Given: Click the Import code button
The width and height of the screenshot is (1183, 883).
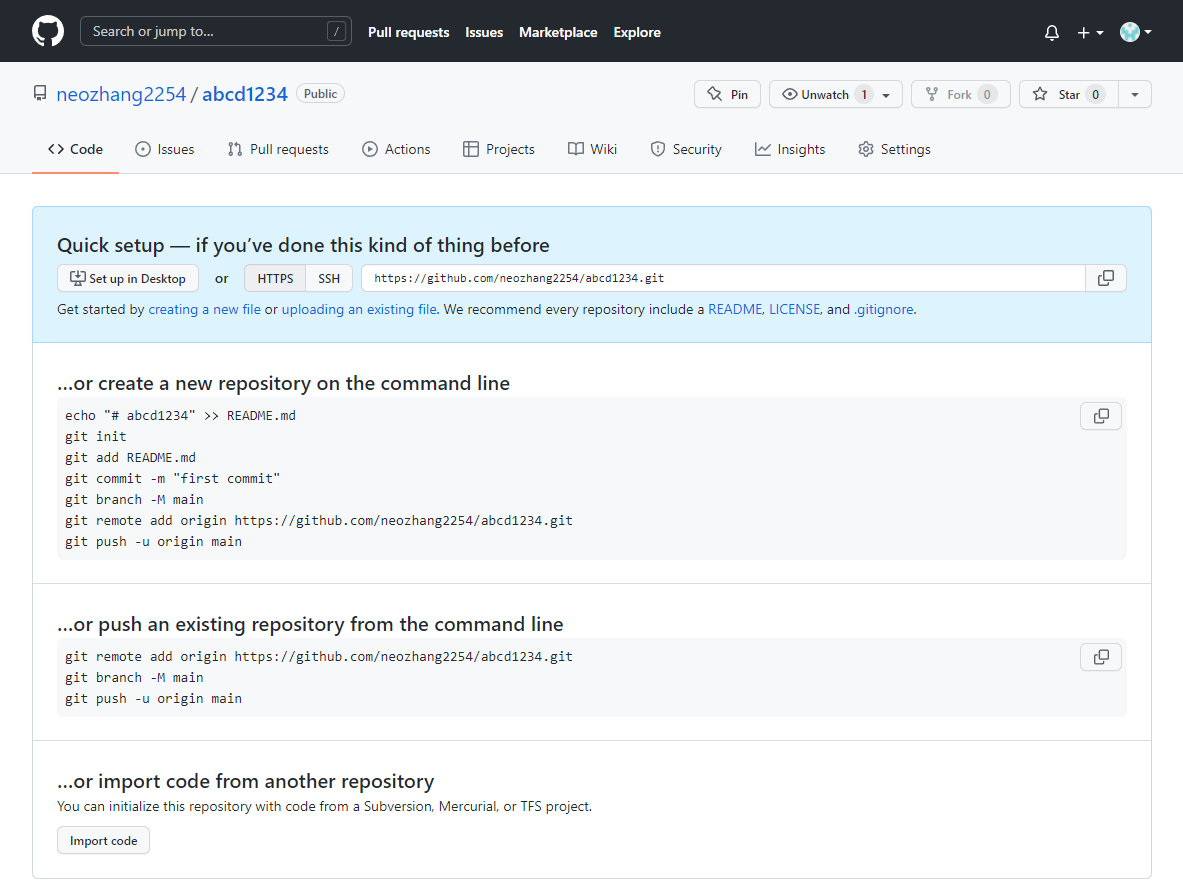Looking at the screenshot, I should pos(103,841).
